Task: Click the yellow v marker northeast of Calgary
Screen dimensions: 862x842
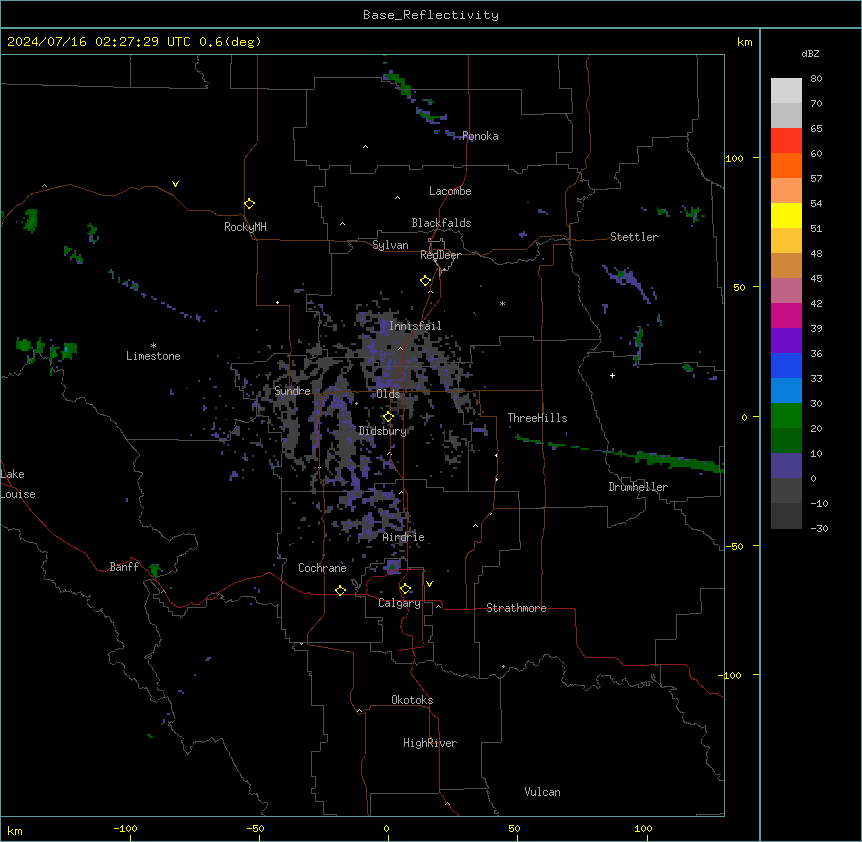Action: point(429,584)
